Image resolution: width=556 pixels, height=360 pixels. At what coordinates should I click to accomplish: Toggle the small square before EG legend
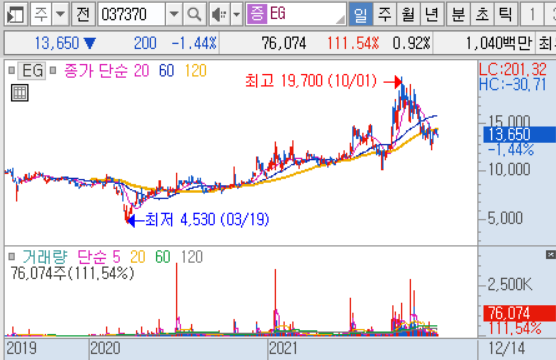pos(12,71)
